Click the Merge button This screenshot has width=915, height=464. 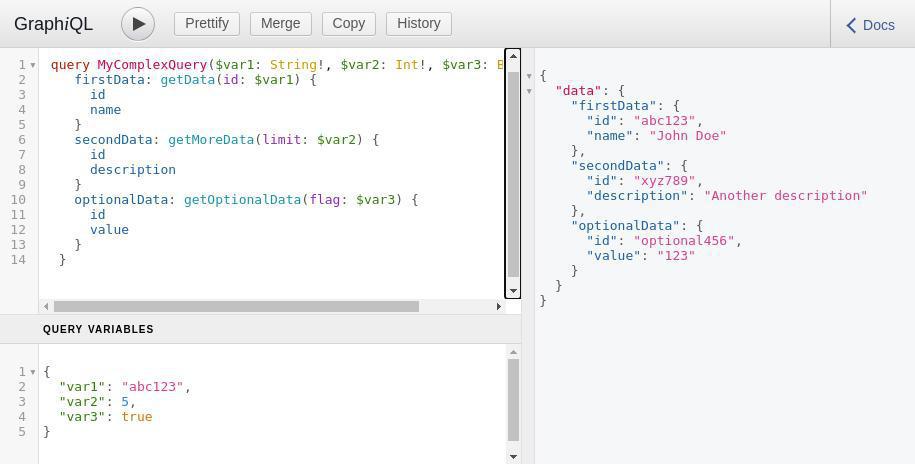281,23
